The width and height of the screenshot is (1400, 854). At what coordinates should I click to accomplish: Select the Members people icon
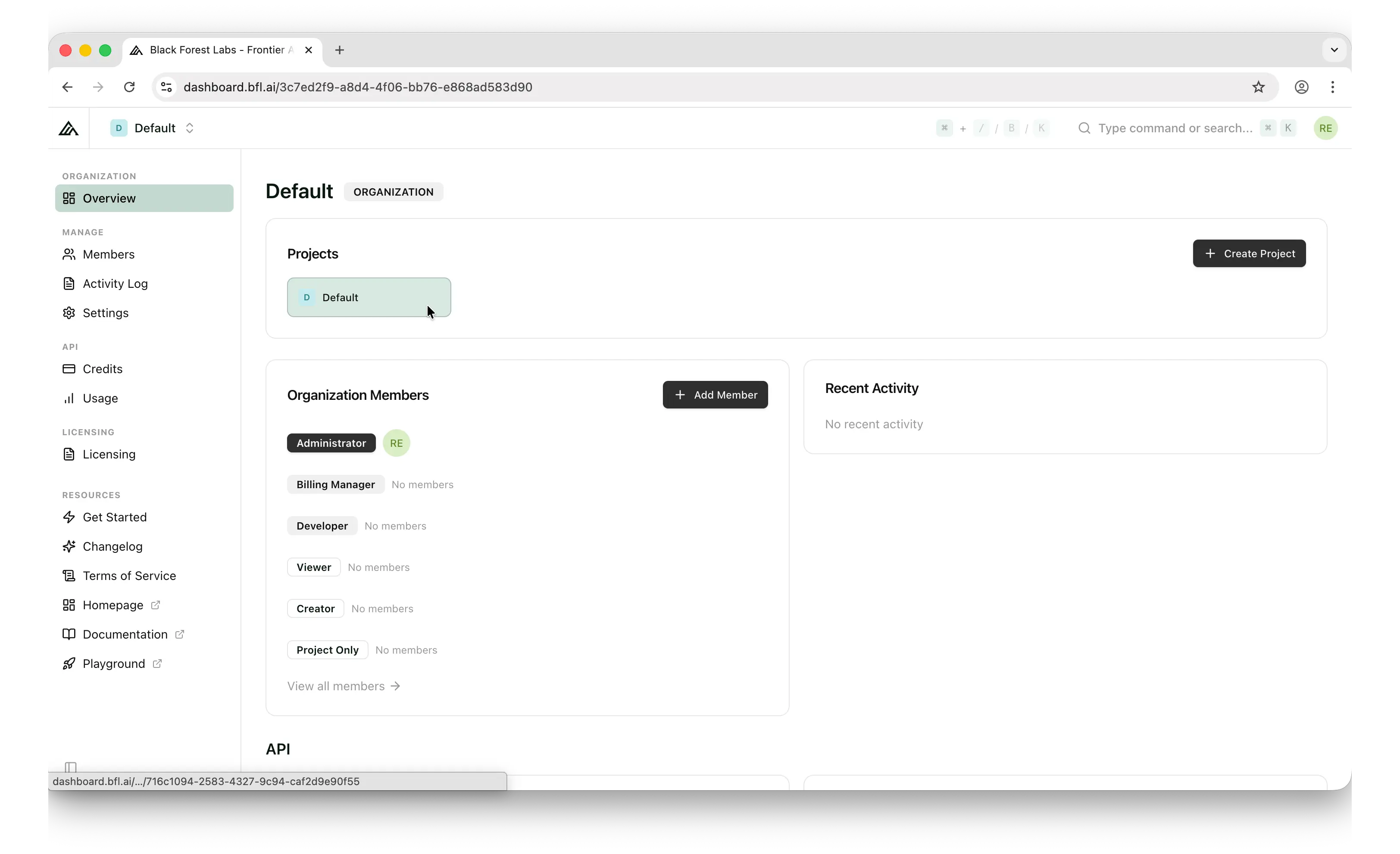[x=69, y=254]
